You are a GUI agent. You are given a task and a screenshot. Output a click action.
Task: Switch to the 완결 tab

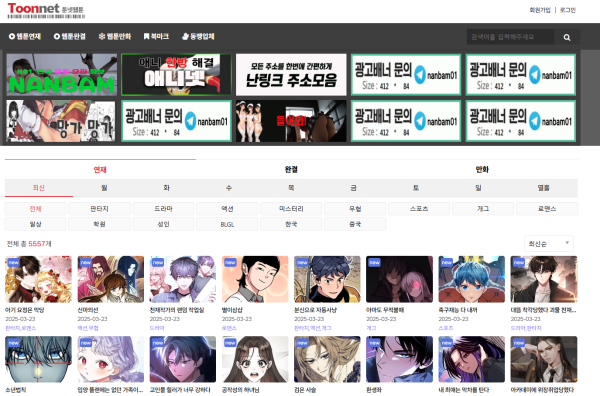291,169
